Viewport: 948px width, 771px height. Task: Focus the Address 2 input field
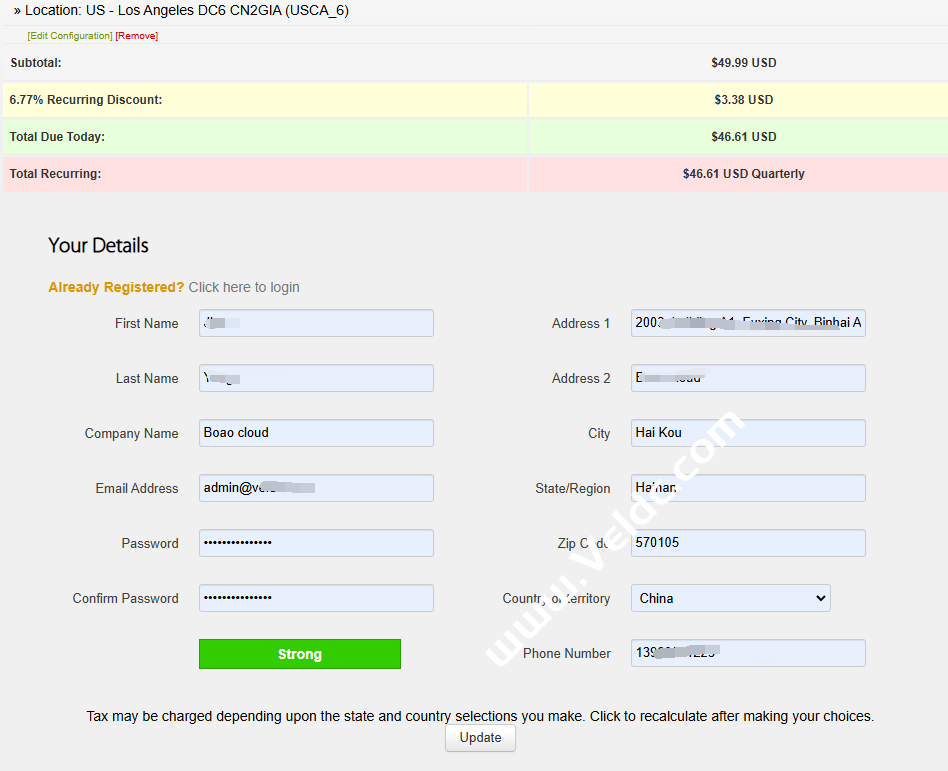(748, 378)
